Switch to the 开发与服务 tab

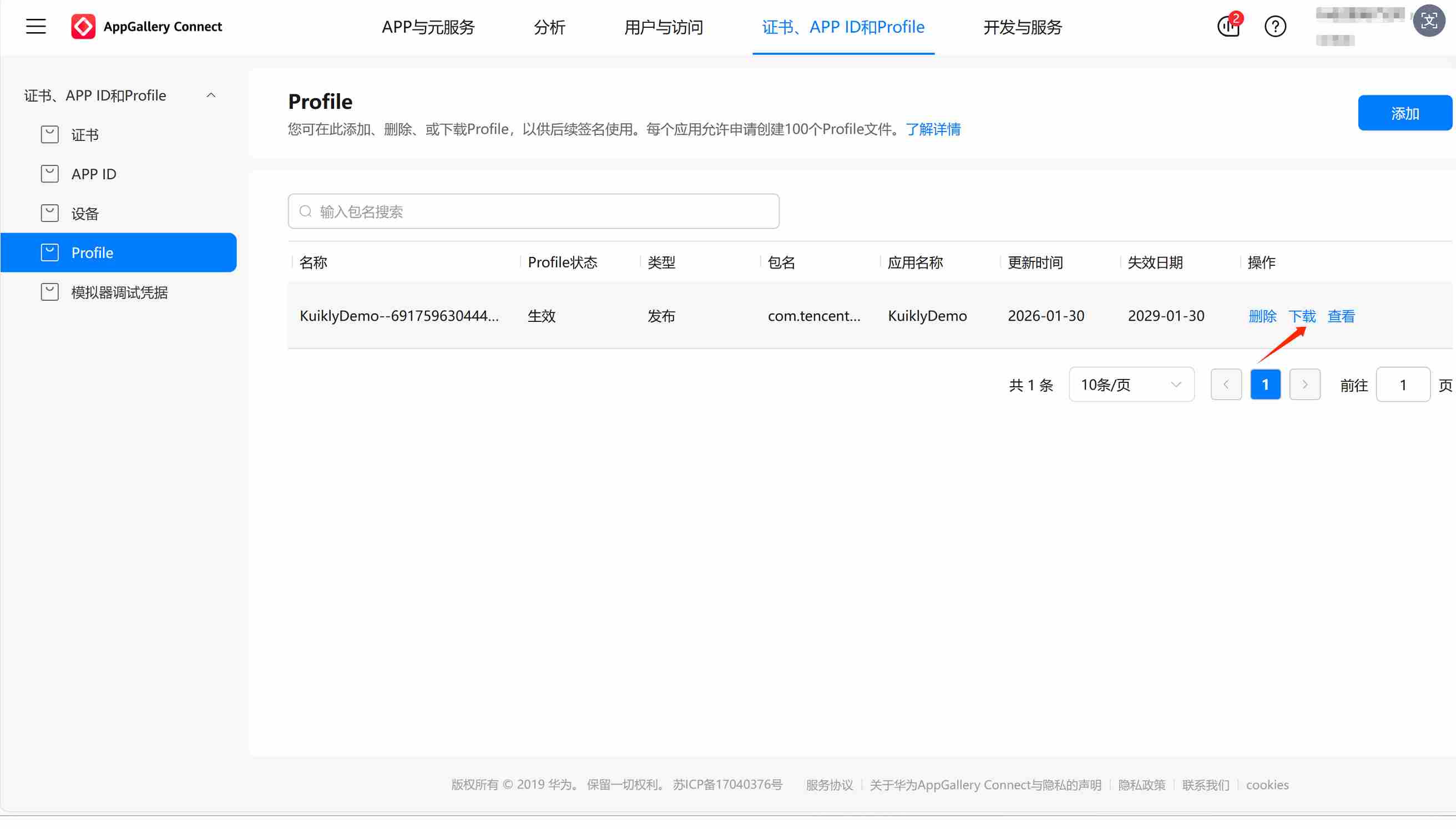click(1022, 27)
